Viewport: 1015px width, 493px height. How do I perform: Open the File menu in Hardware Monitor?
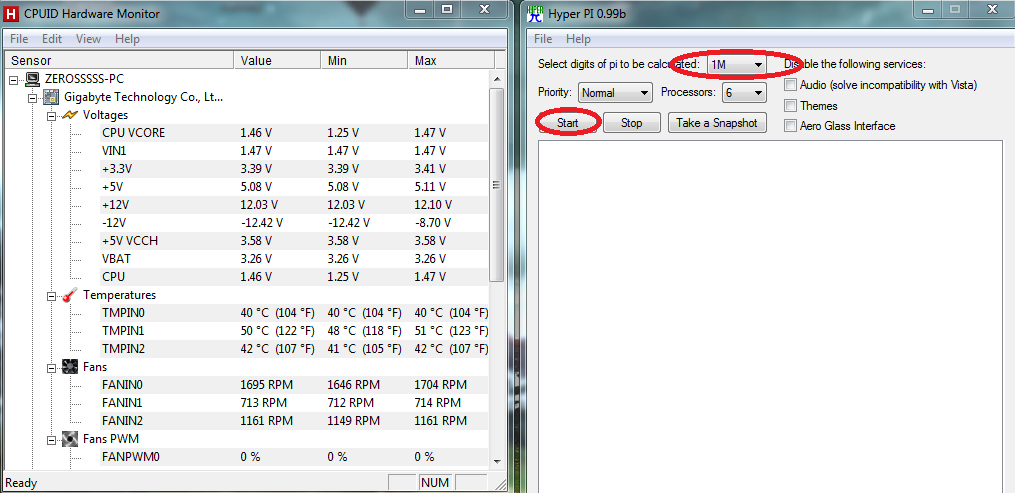(19, 39)
